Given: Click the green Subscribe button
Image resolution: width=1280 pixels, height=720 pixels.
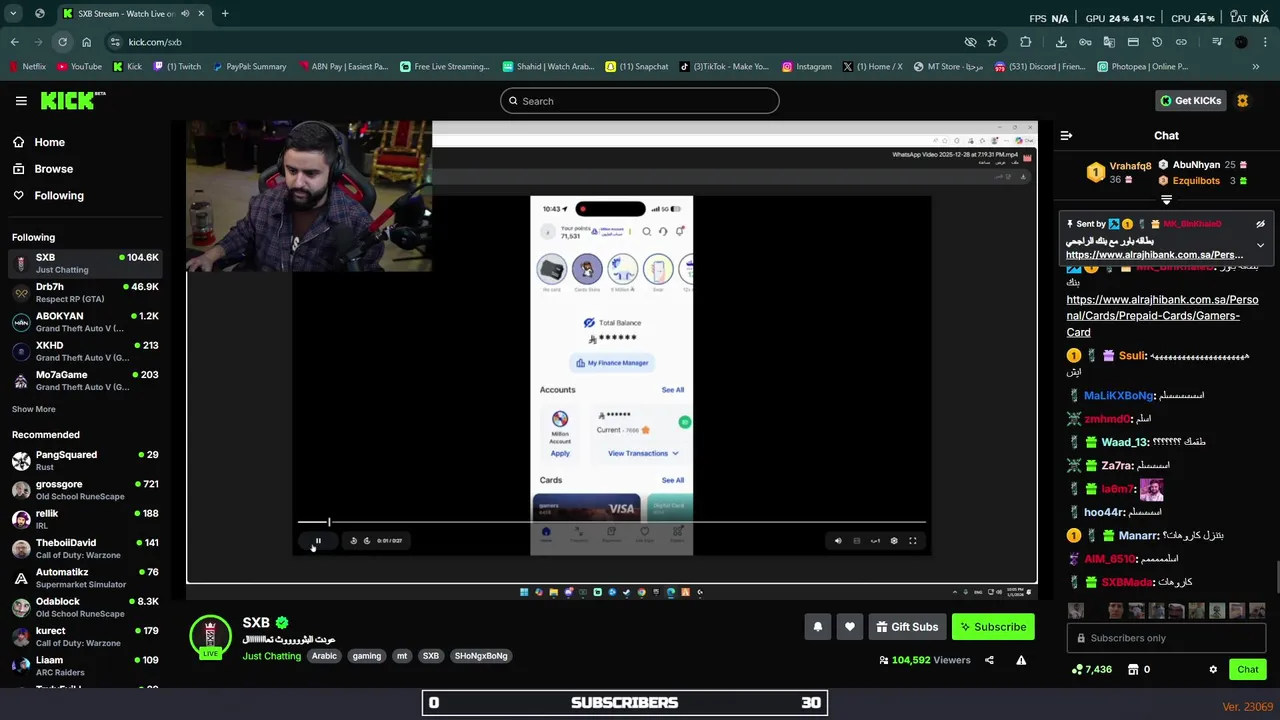Looking at the screenshot, I should pos(993,627).
